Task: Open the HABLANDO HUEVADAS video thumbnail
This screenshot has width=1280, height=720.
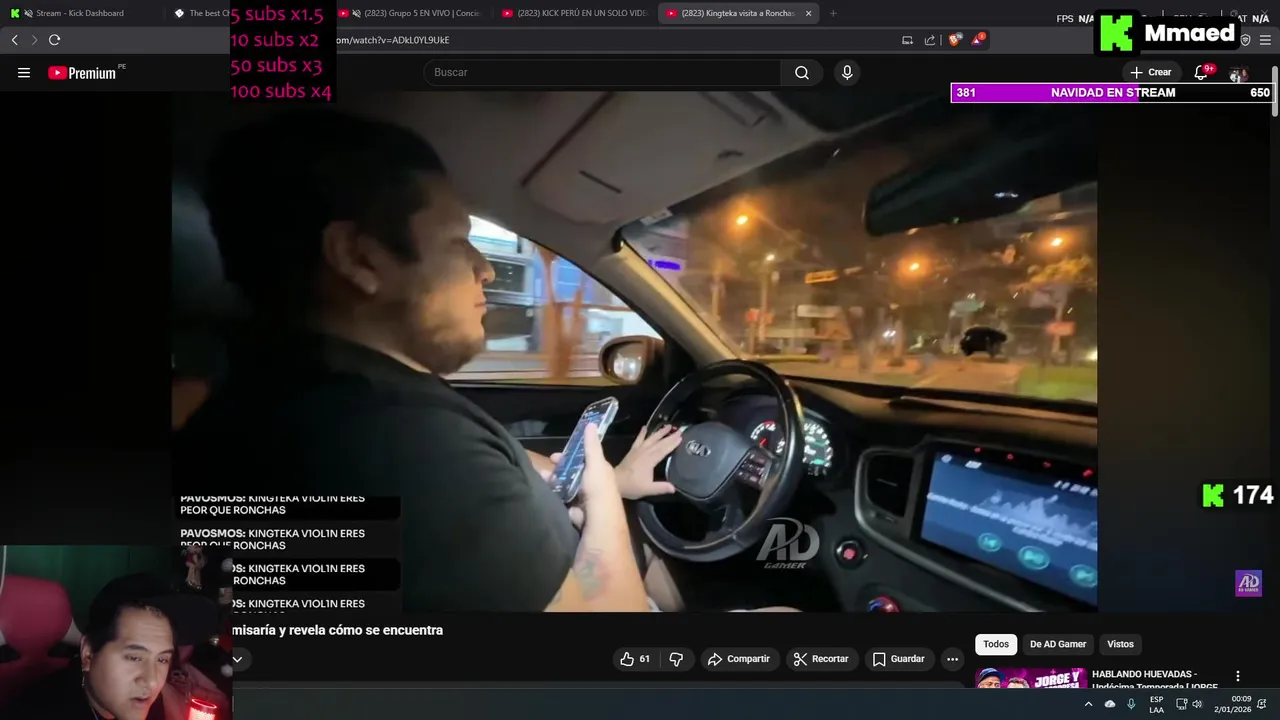Action: point(1031,678)
